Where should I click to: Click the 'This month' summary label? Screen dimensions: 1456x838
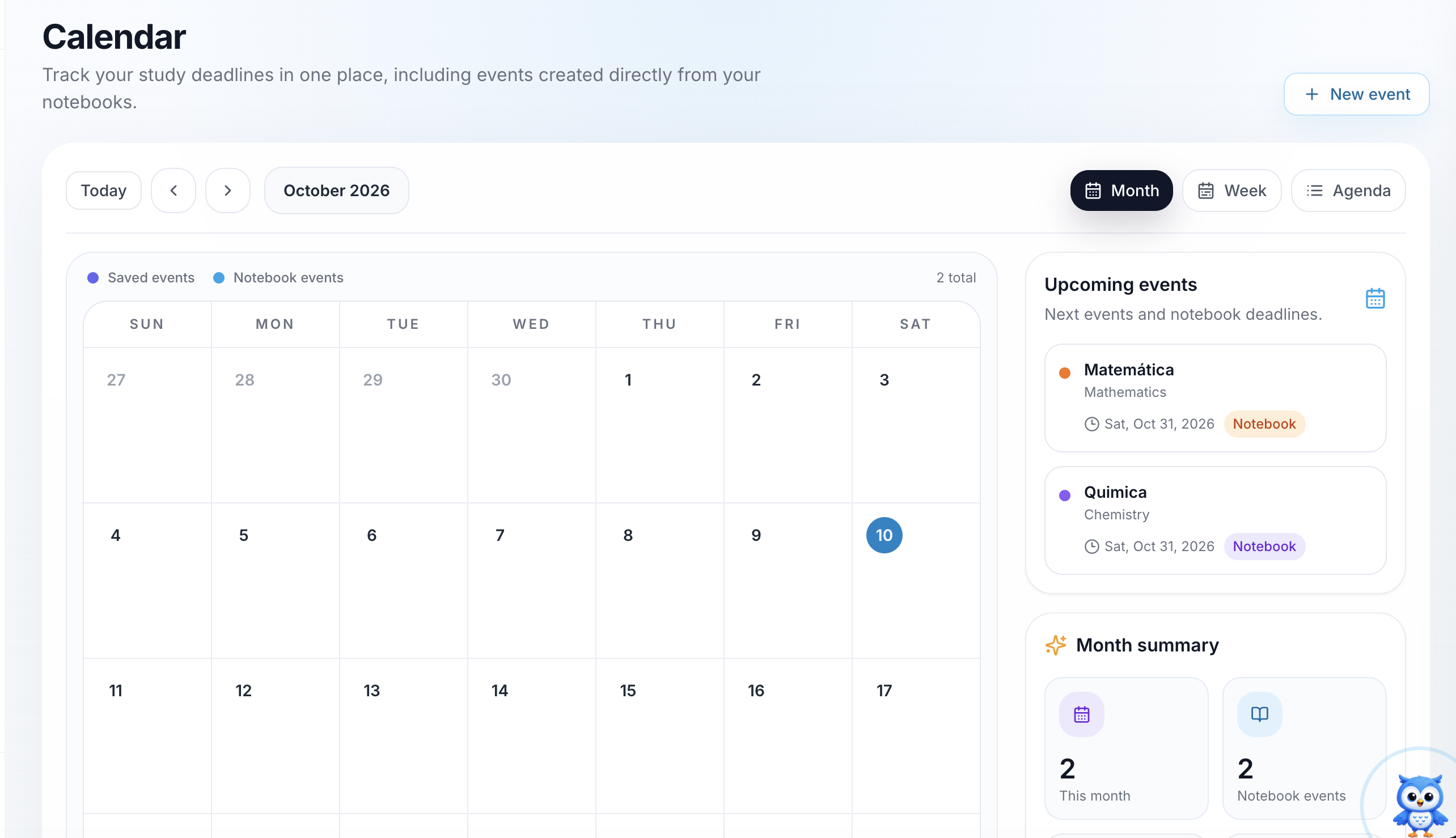click(1095, 796)
